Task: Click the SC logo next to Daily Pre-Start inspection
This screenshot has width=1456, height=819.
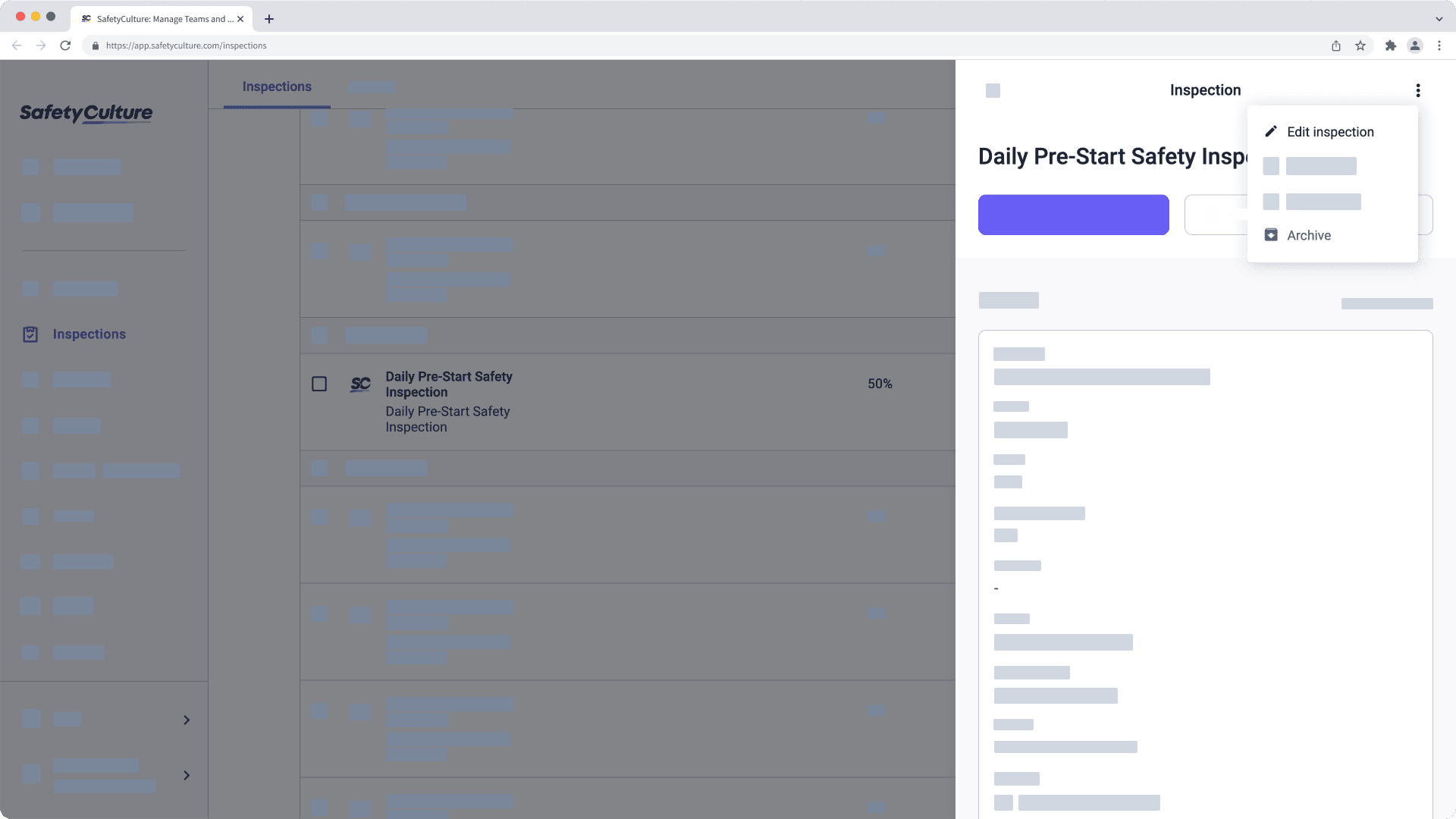Action: tap(360, 384)
